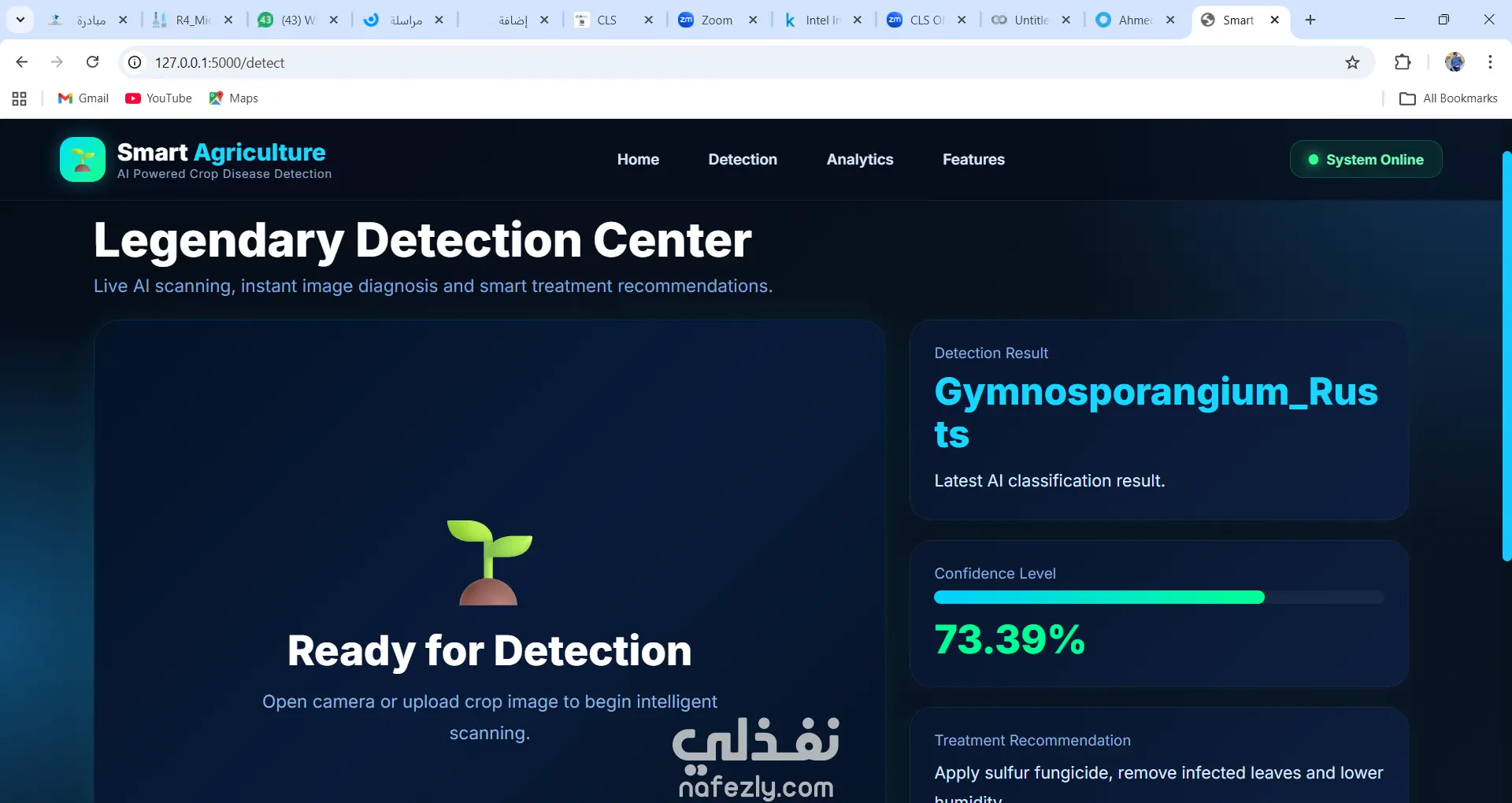Click the Confidence Level label
Viewport: 1512px width, 803px height.
pyautogui.click(x=995, y=573)
